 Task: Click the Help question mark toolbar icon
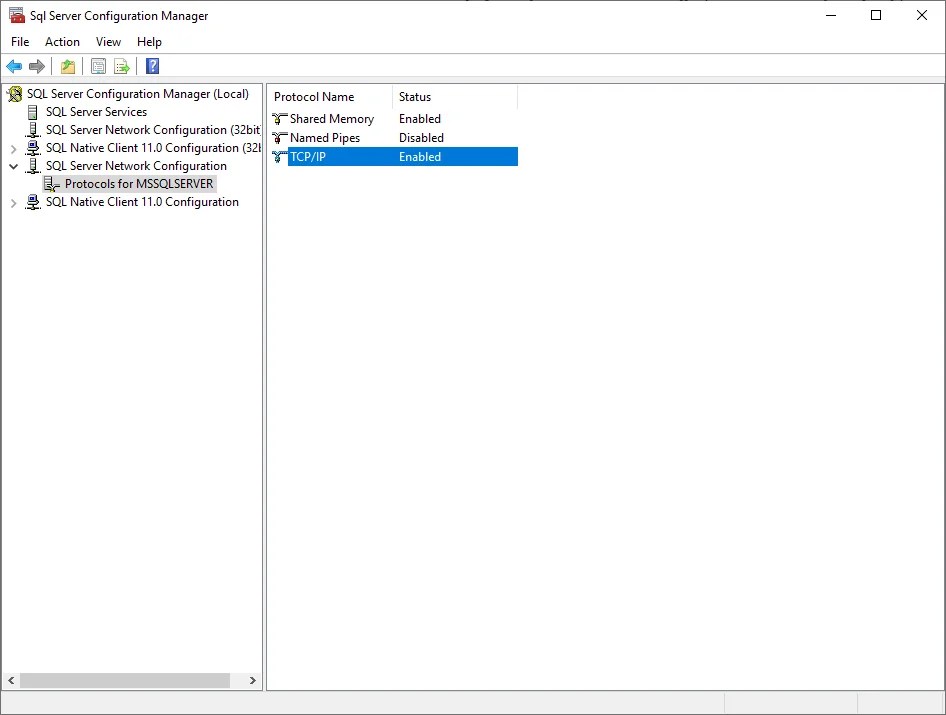[151, 66]
